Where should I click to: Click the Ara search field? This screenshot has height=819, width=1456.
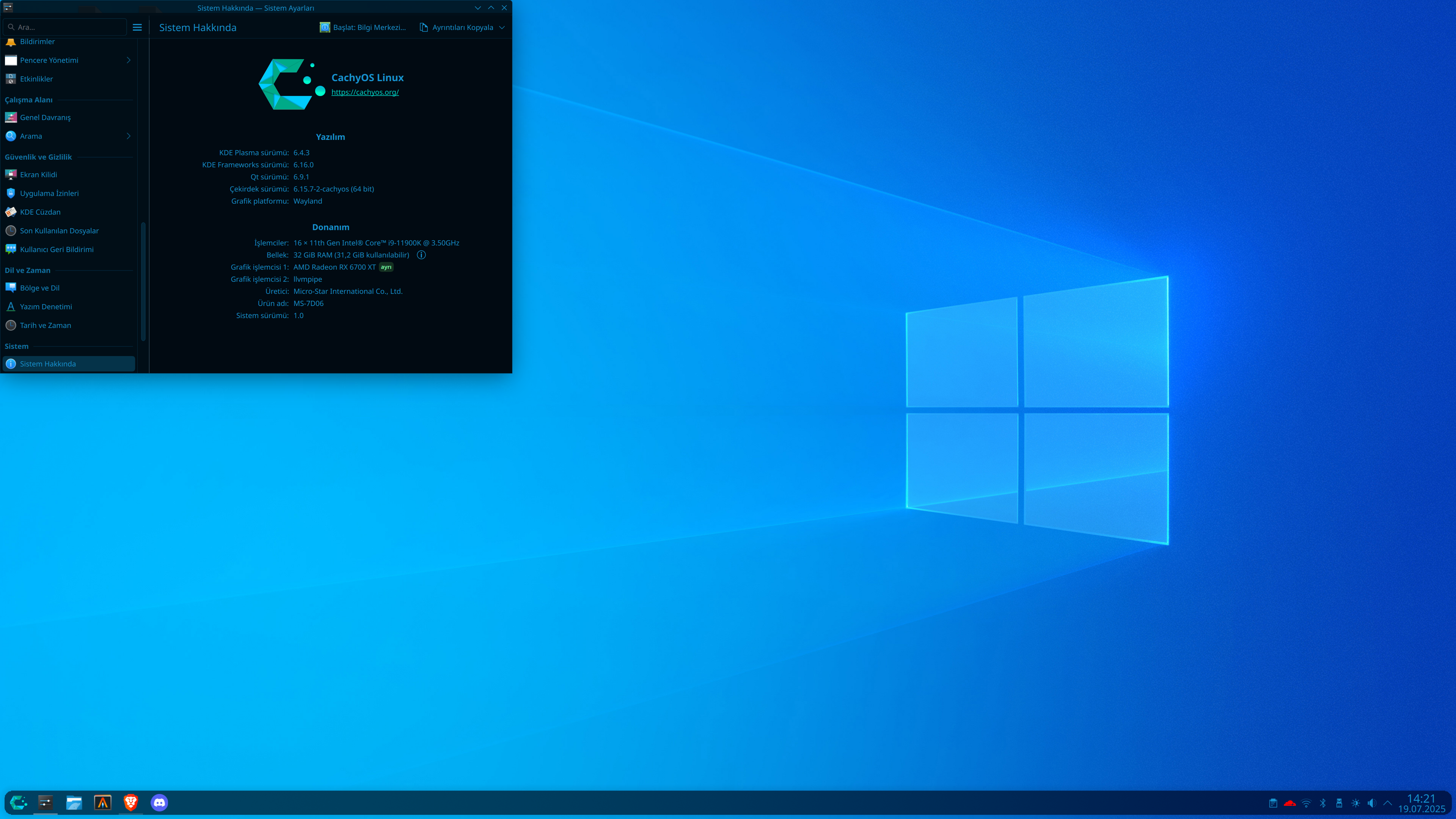pos(65,27)
